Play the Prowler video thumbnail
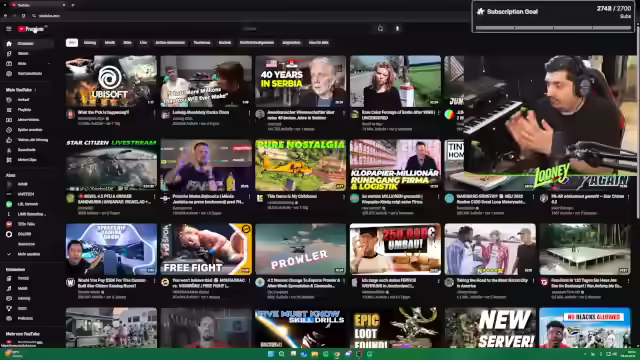640x360 pixels. tap(300, 249)
